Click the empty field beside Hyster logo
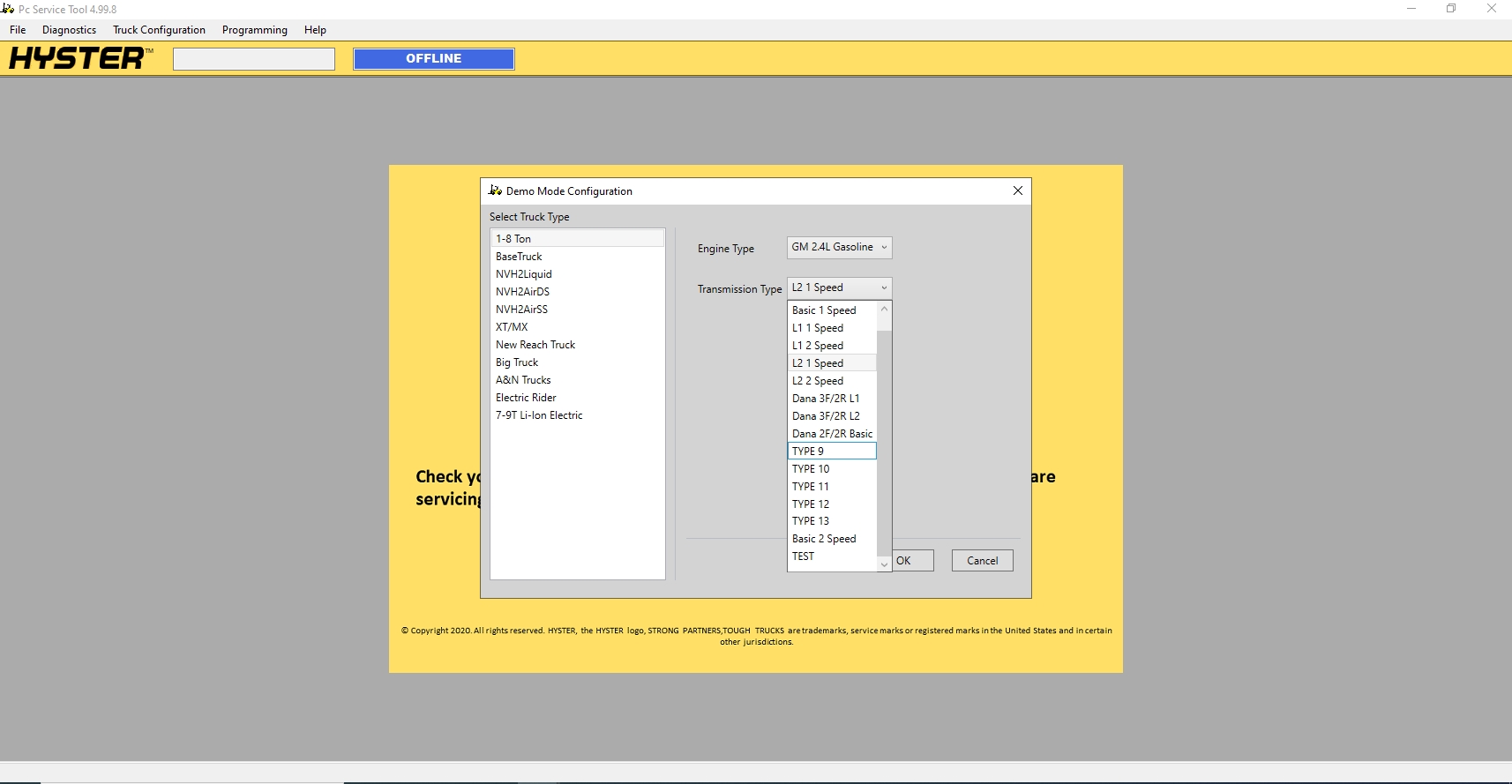This screenshot has height=784, width=1512. point(254,59)
